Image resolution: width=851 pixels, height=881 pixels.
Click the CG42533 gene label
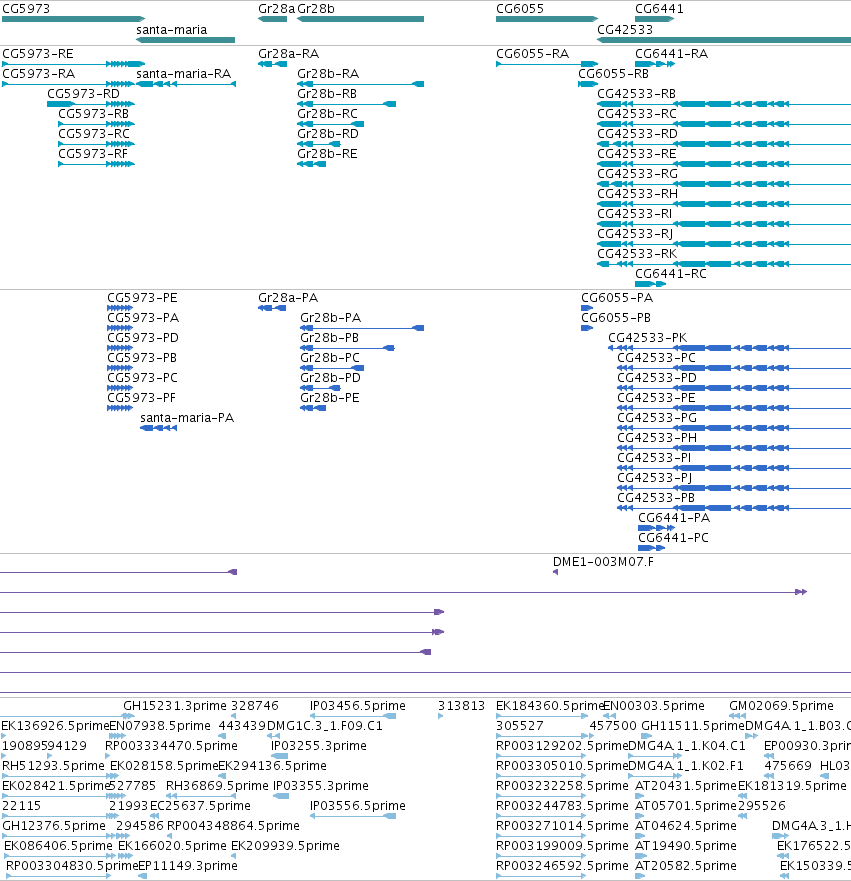pyautogui.click(x=625, y=30)
